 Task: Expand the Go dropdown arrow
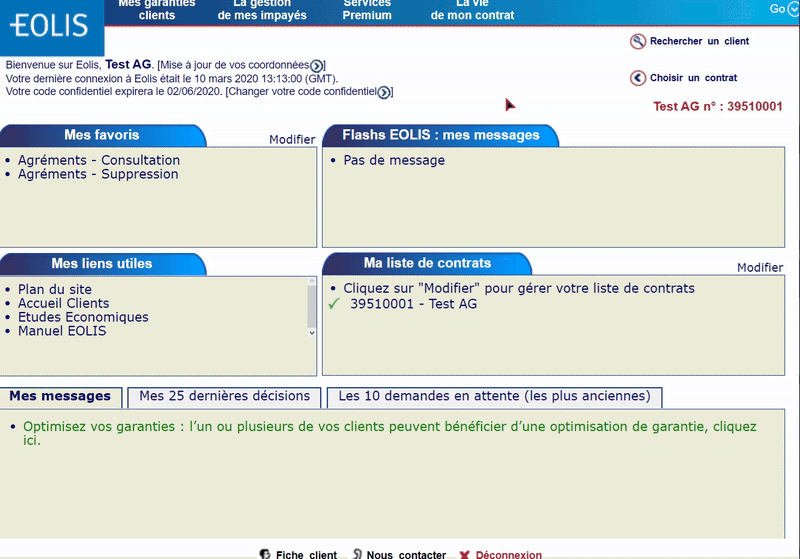tap(793, 9)
